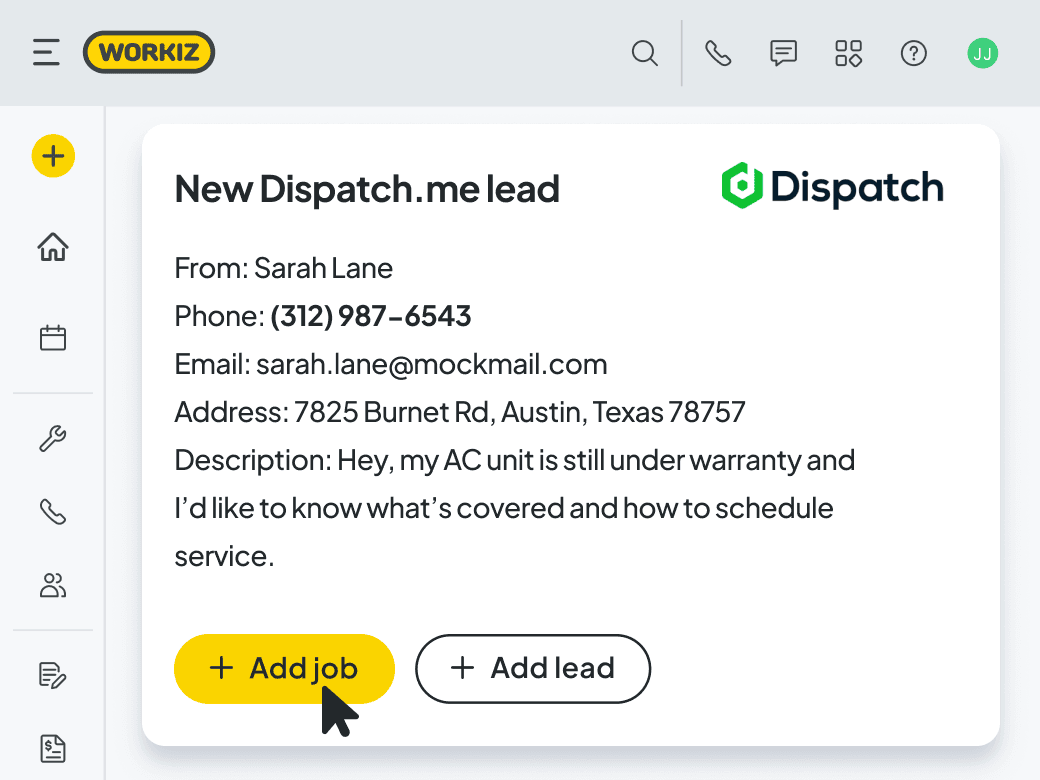Open the calendar schedule icon in sidebar
The image size is (1040, 780).
pos(52,338)
